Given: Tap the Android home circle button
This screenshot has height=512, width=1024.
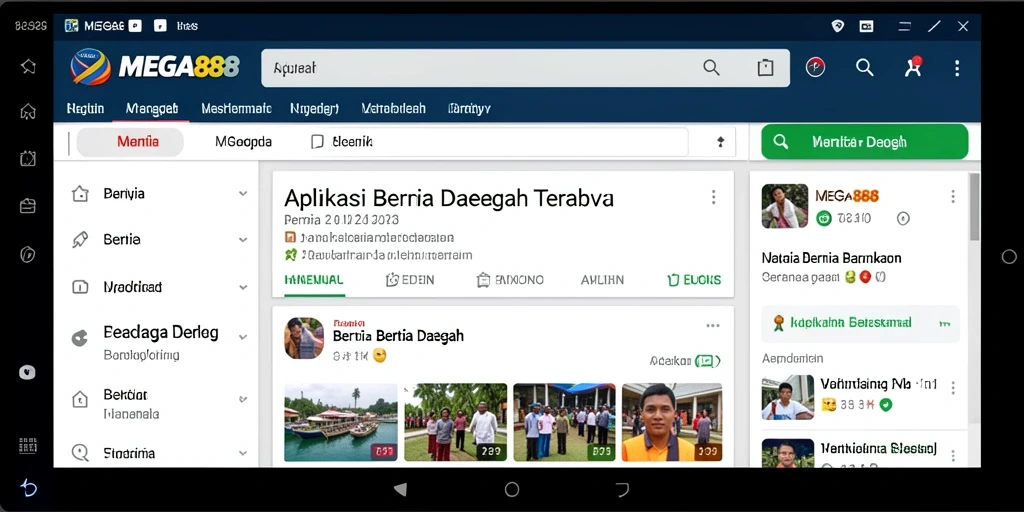Looking at the screenshot, I should point(512,489).
